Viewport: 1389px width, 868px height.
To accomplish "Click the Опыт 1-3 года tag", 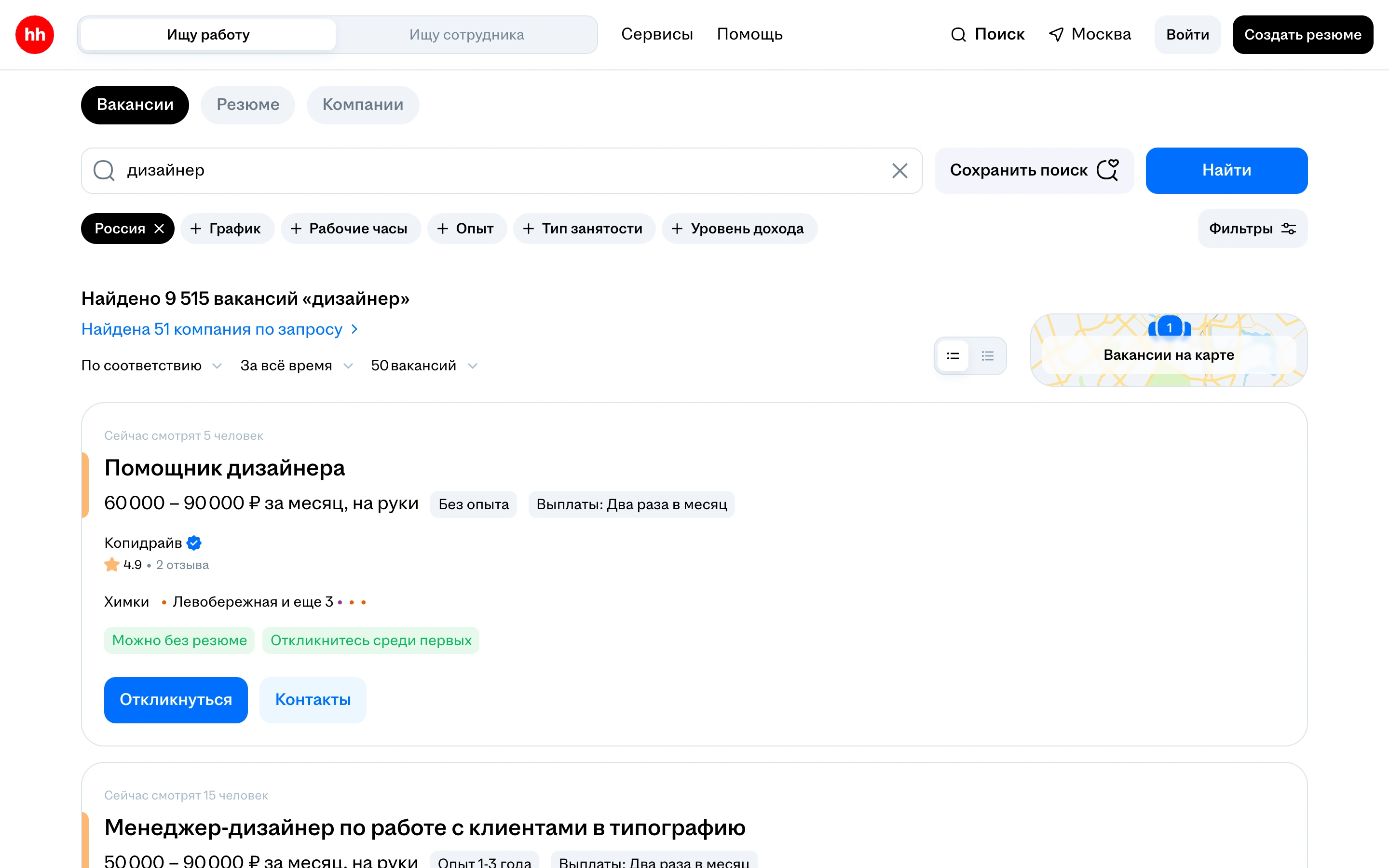I will point(484,861).
